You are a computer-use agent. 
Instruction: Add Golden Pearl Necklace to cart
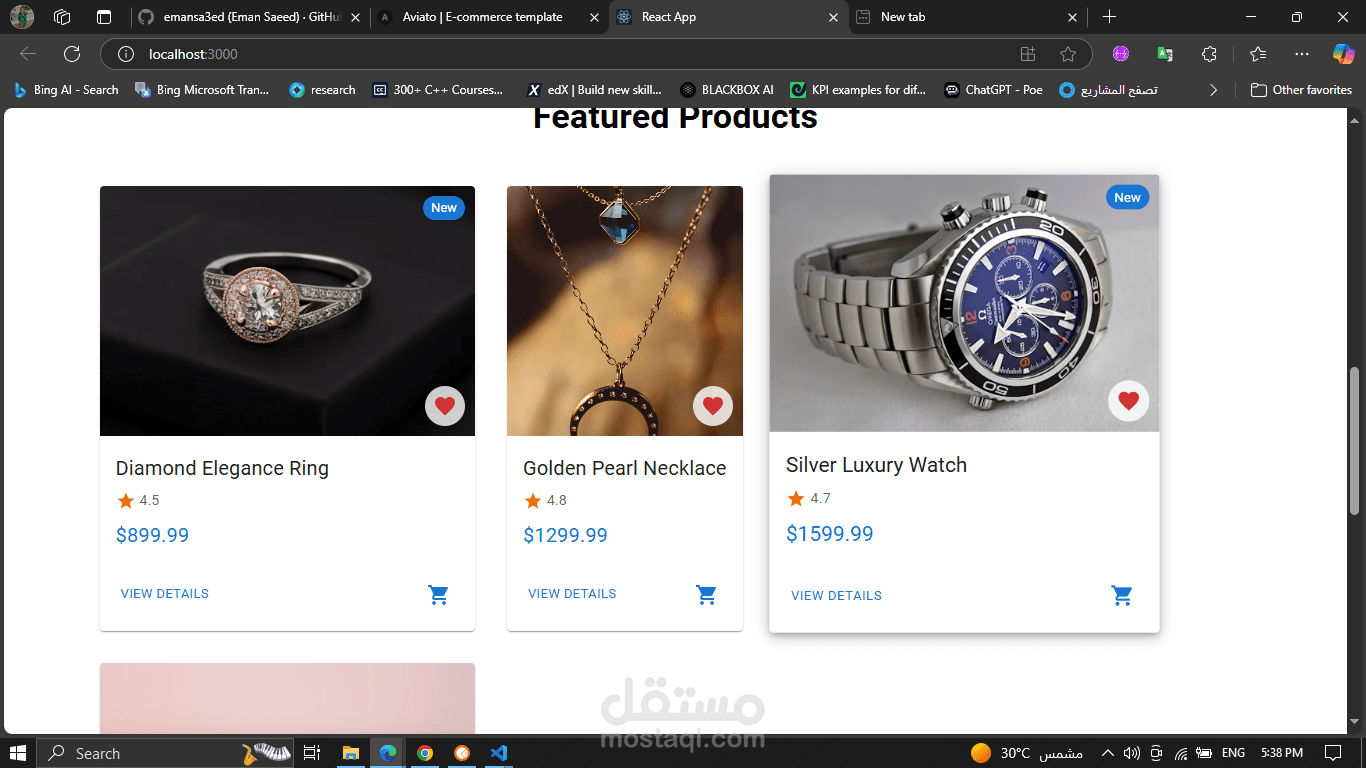[706, 595]
